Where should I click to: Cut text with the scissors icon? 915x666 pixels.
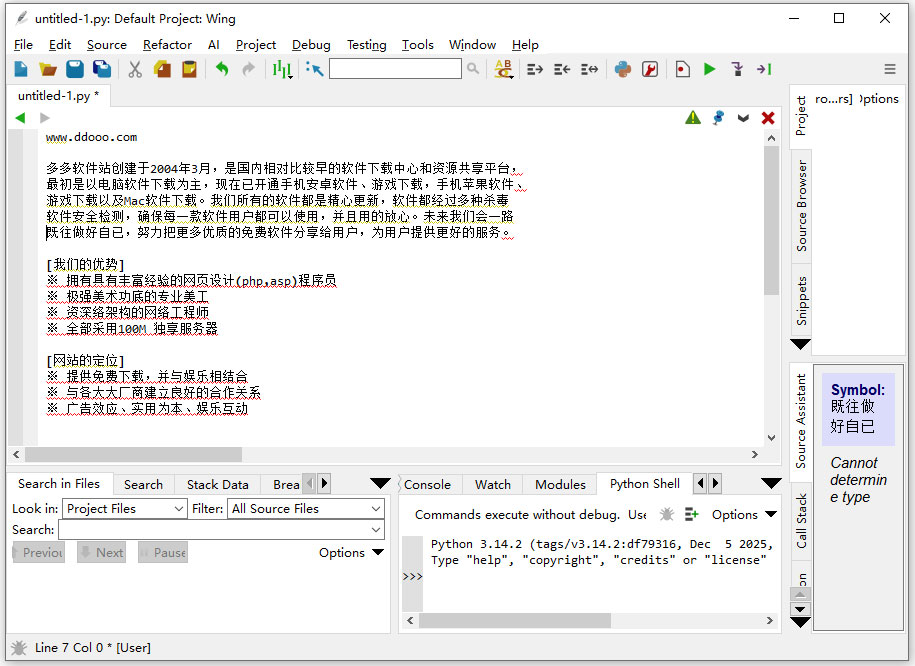pos(134,68)
